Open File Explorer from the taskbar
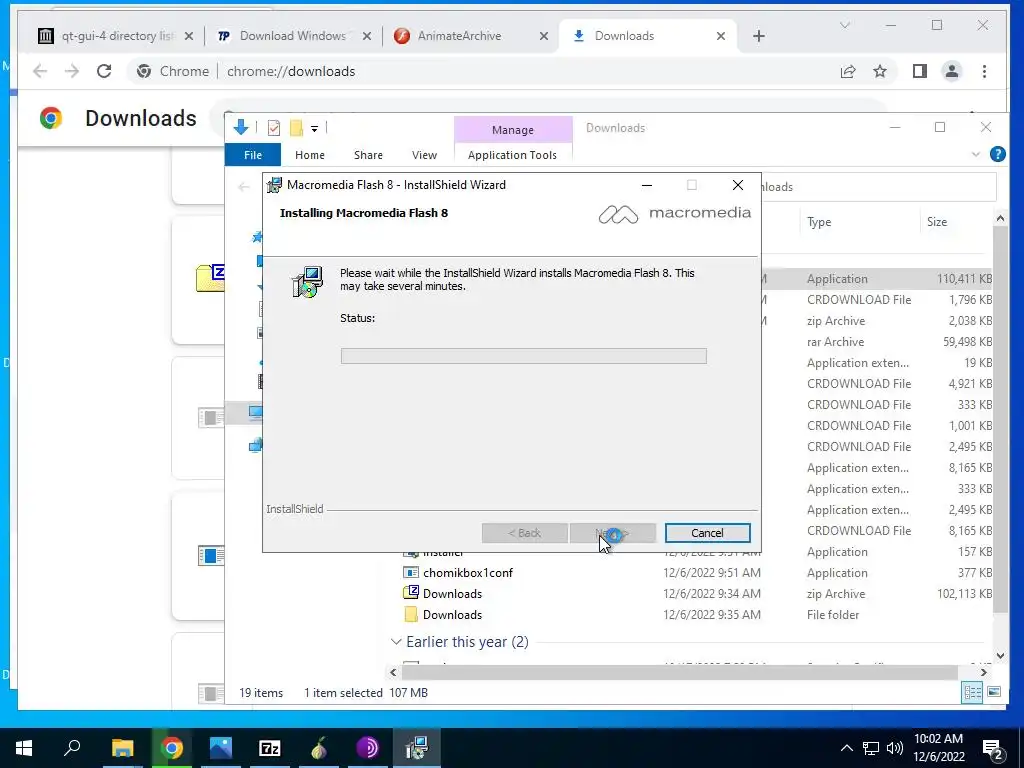 coord(122,748)
